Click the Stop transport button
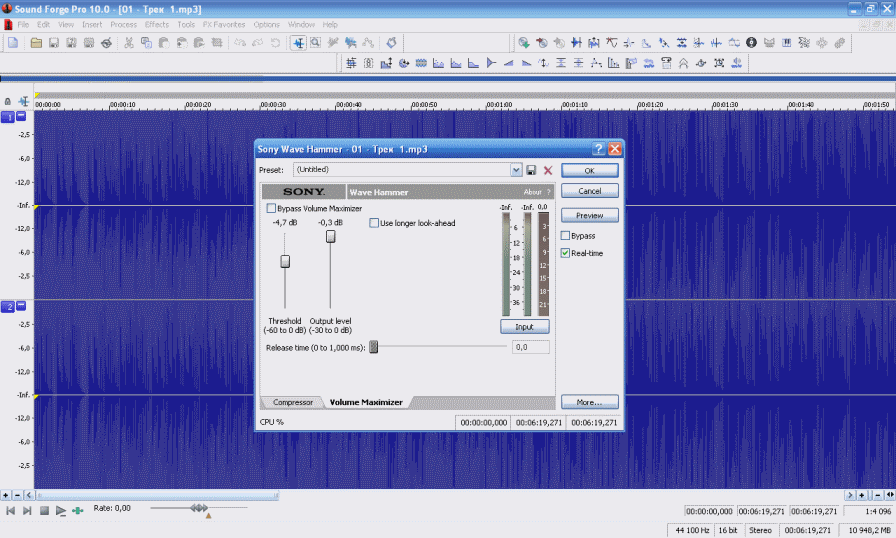This screenshot has width=896, height=538. [44, 511]
